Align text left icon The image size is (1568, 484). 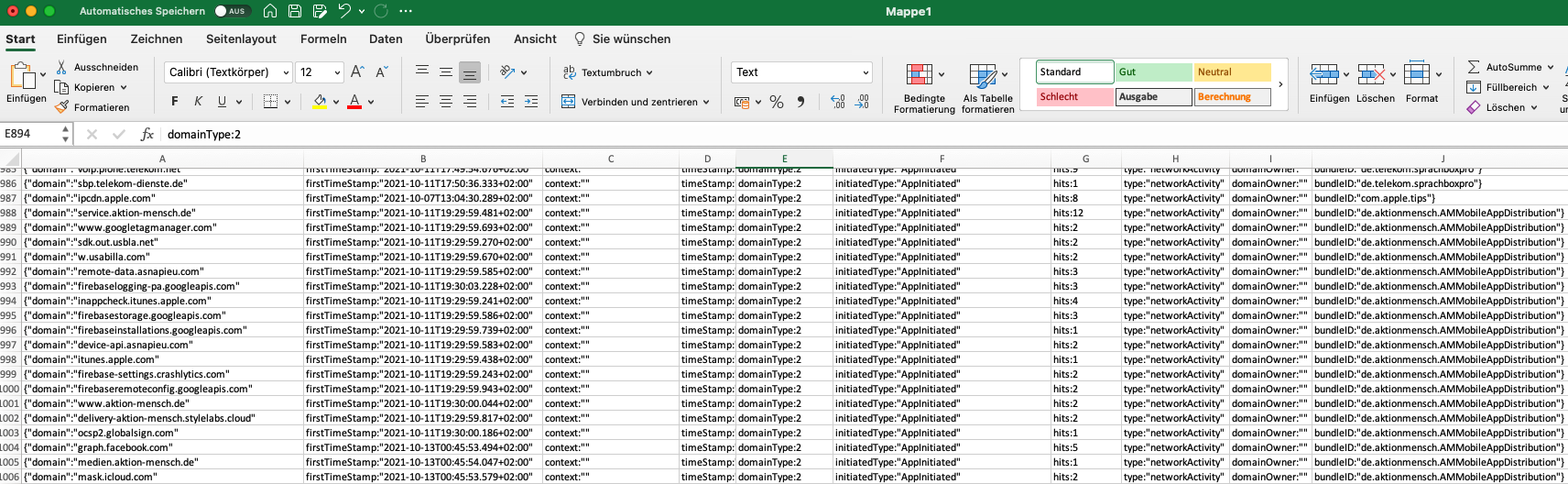[422, 102]
